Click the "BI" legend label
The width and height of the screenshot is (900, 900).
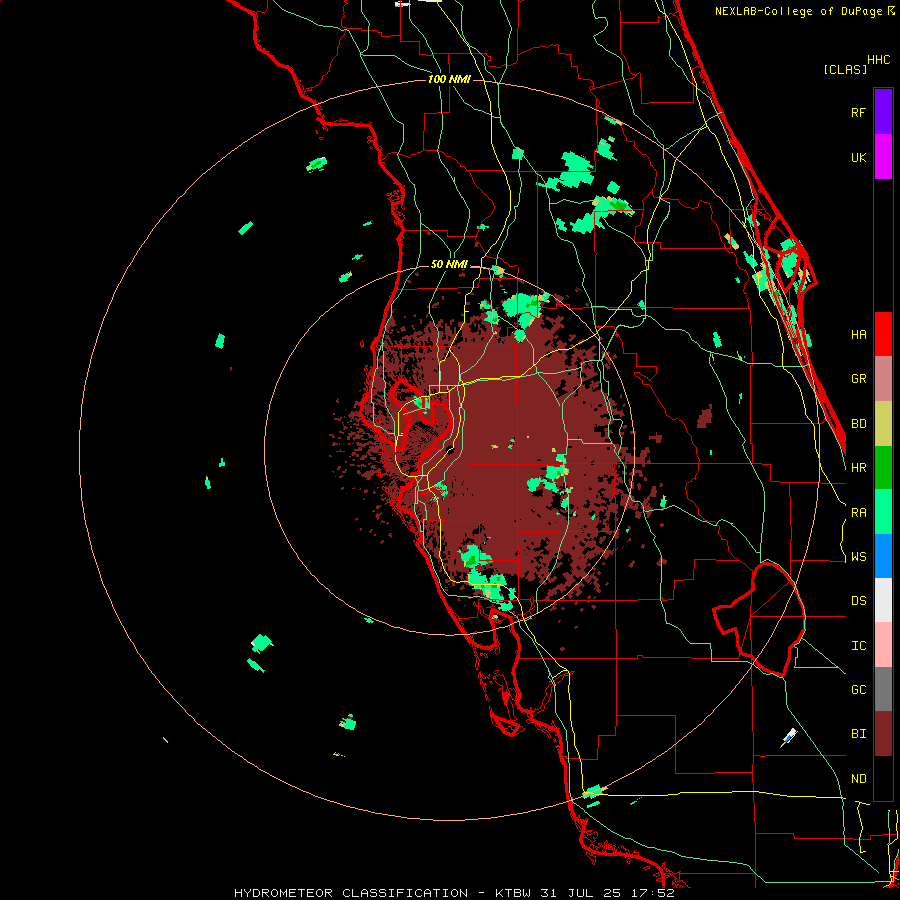(x=858, y=734)
